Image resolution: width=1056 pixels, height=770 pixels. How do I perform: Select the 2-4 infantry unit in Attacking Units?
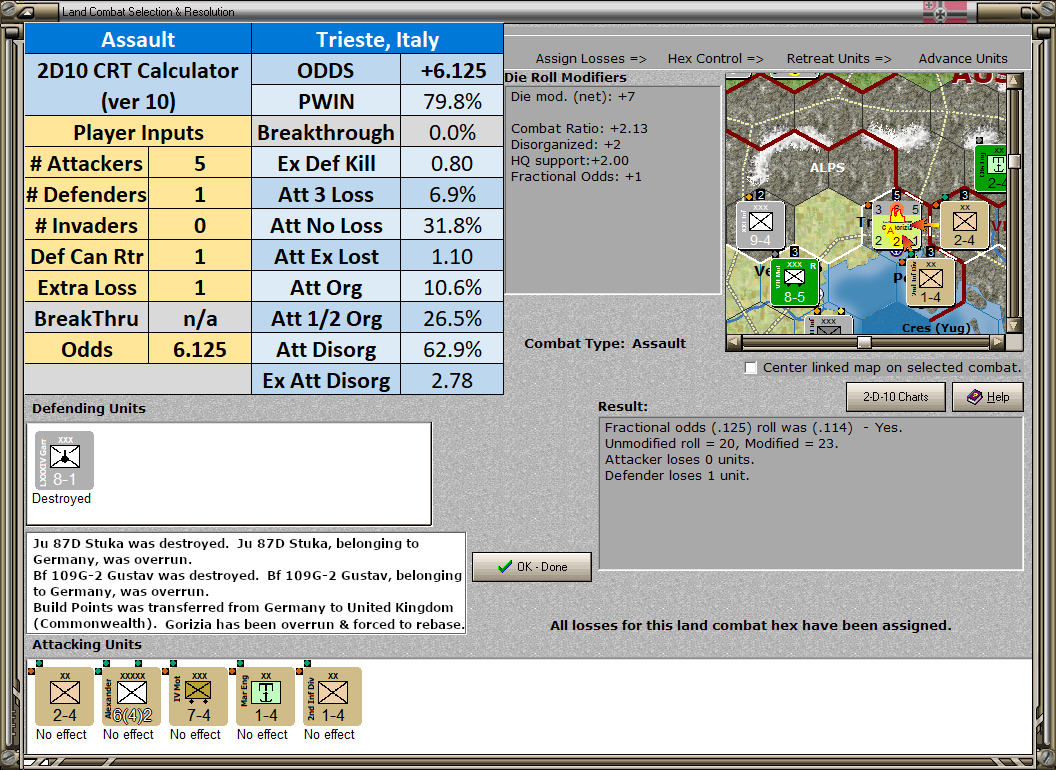pyautogui.click(x=65, y=697)
